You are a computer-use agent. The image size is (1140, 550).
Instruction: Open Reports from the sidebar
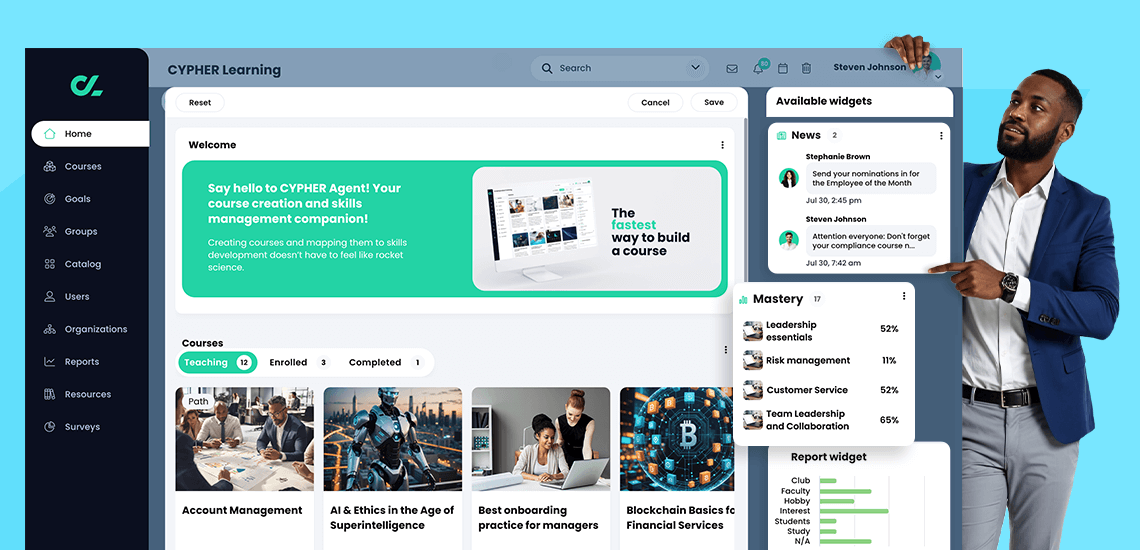(x=81, y=362)
